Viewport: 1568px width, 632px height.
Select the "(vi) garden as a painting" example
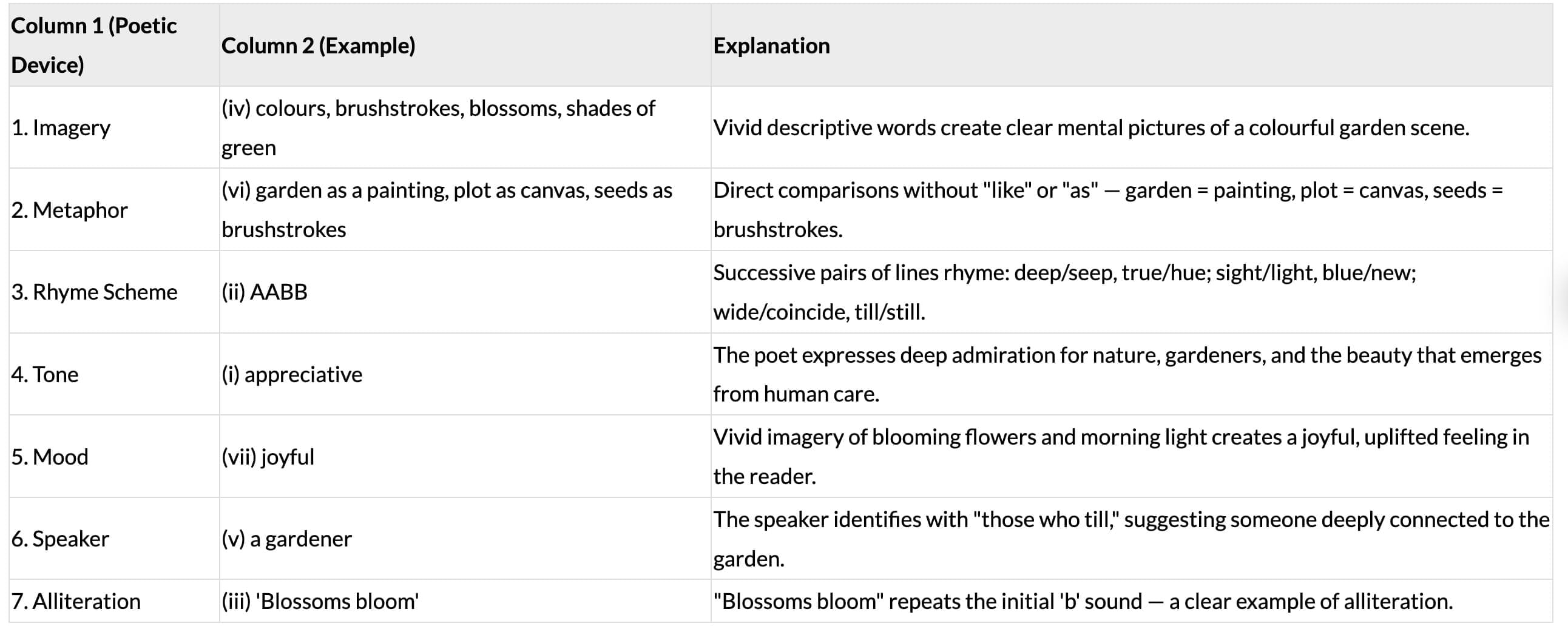click(x=447, y=210)
